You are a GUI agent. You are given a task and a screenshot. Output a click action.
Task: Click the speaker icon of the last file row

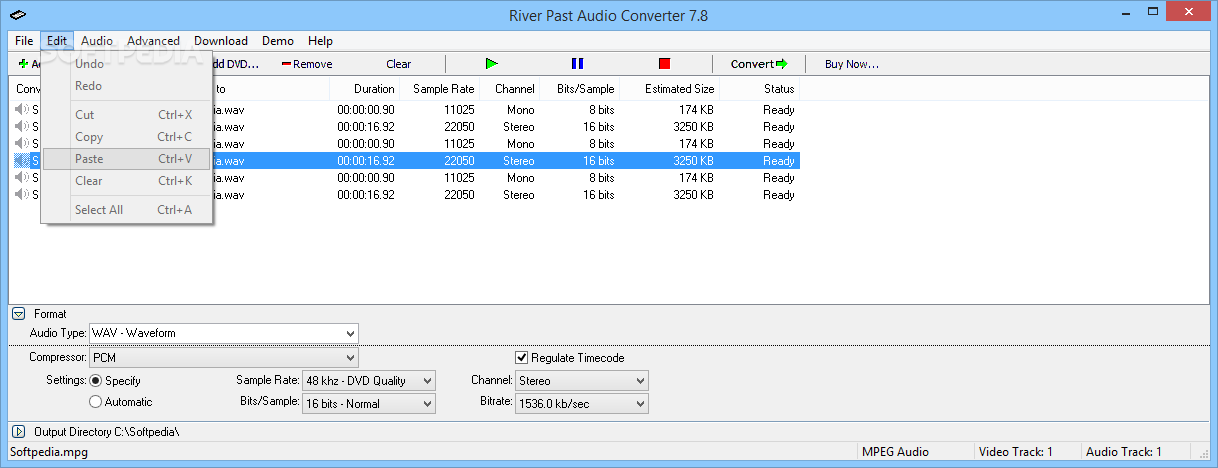coord(22,195)
